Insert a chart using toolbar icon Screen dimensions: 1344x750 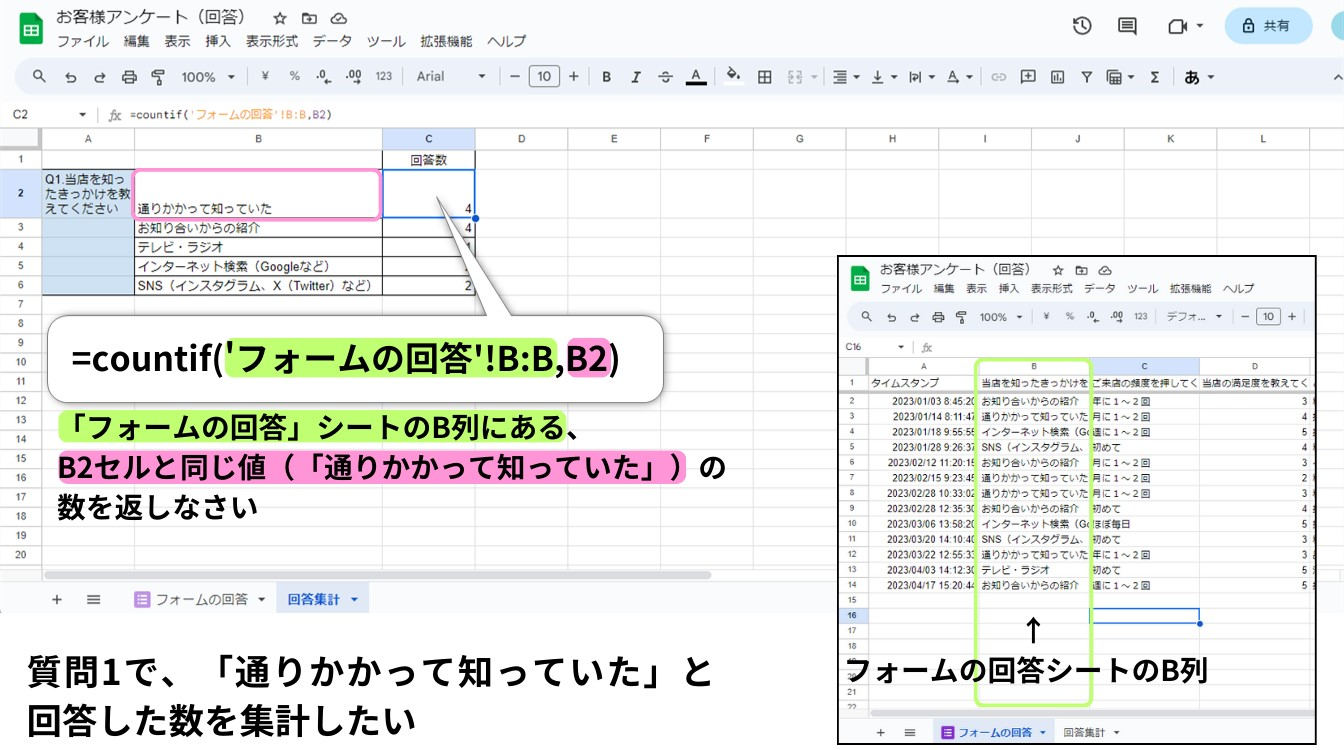[1057, 77]
